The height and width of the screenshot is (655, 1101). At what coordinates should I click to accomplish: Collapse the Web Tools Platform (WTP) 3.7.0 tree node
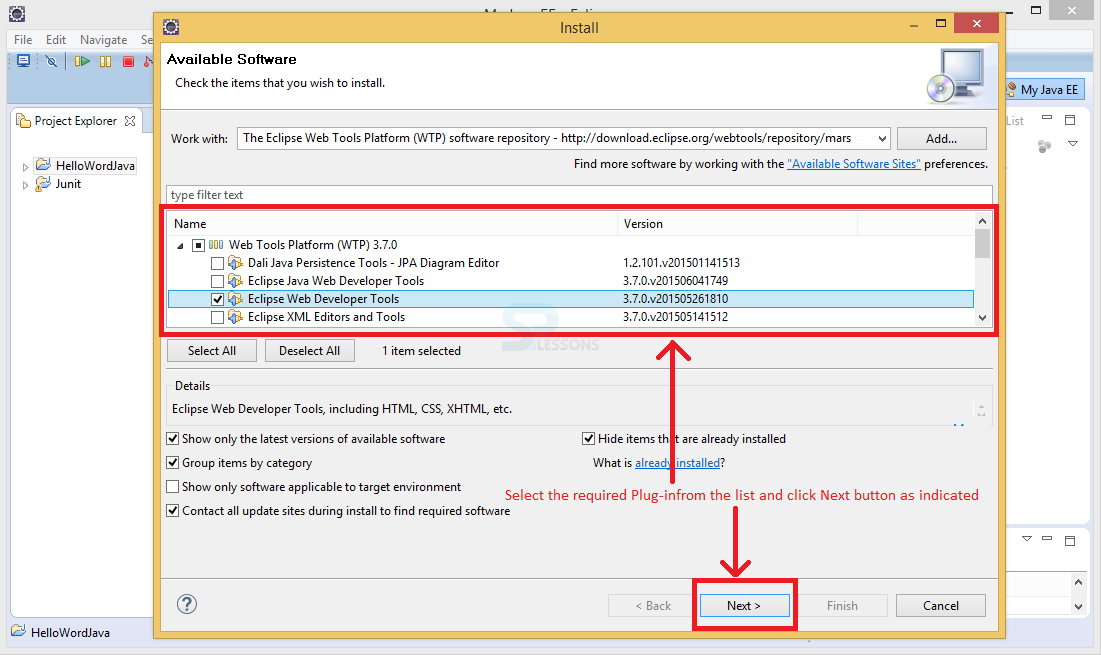[180, 246]
